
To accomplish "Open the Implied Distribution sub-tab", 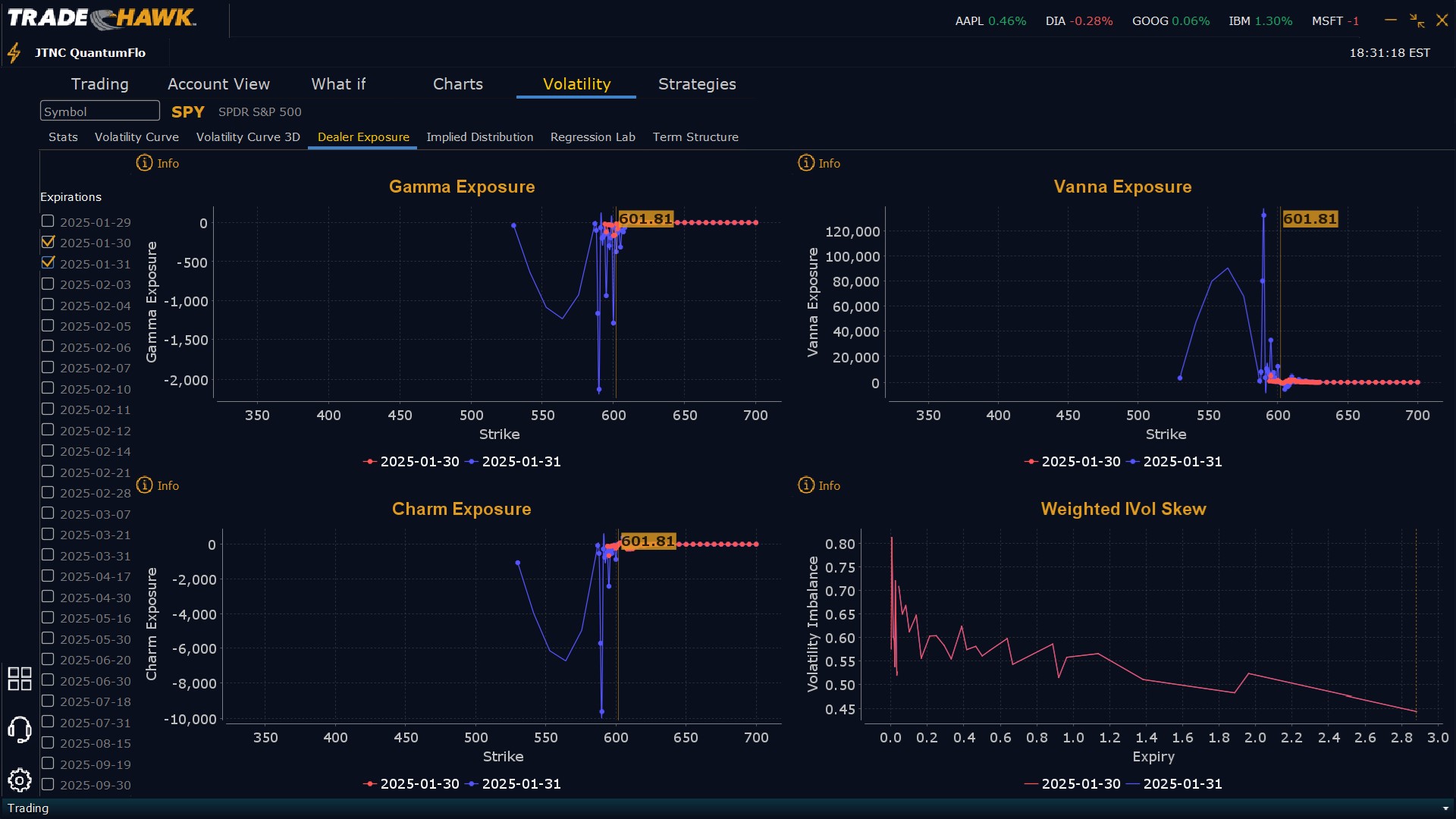I will pos(479,137).
